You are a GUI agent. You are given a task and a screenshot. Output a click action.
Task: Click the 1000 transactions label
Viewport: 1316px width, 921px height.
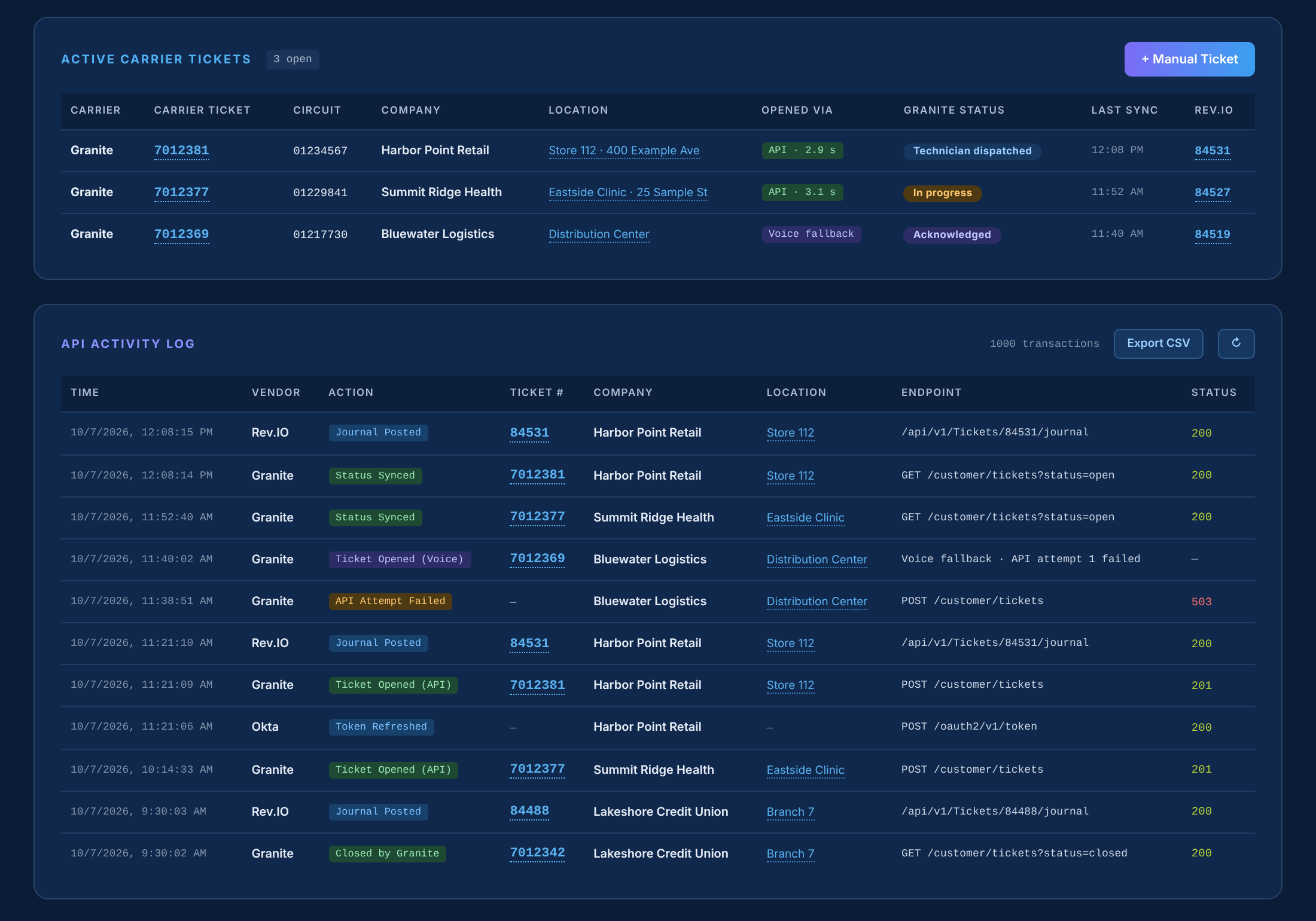pyautogui.click(x=1044, y=344)
